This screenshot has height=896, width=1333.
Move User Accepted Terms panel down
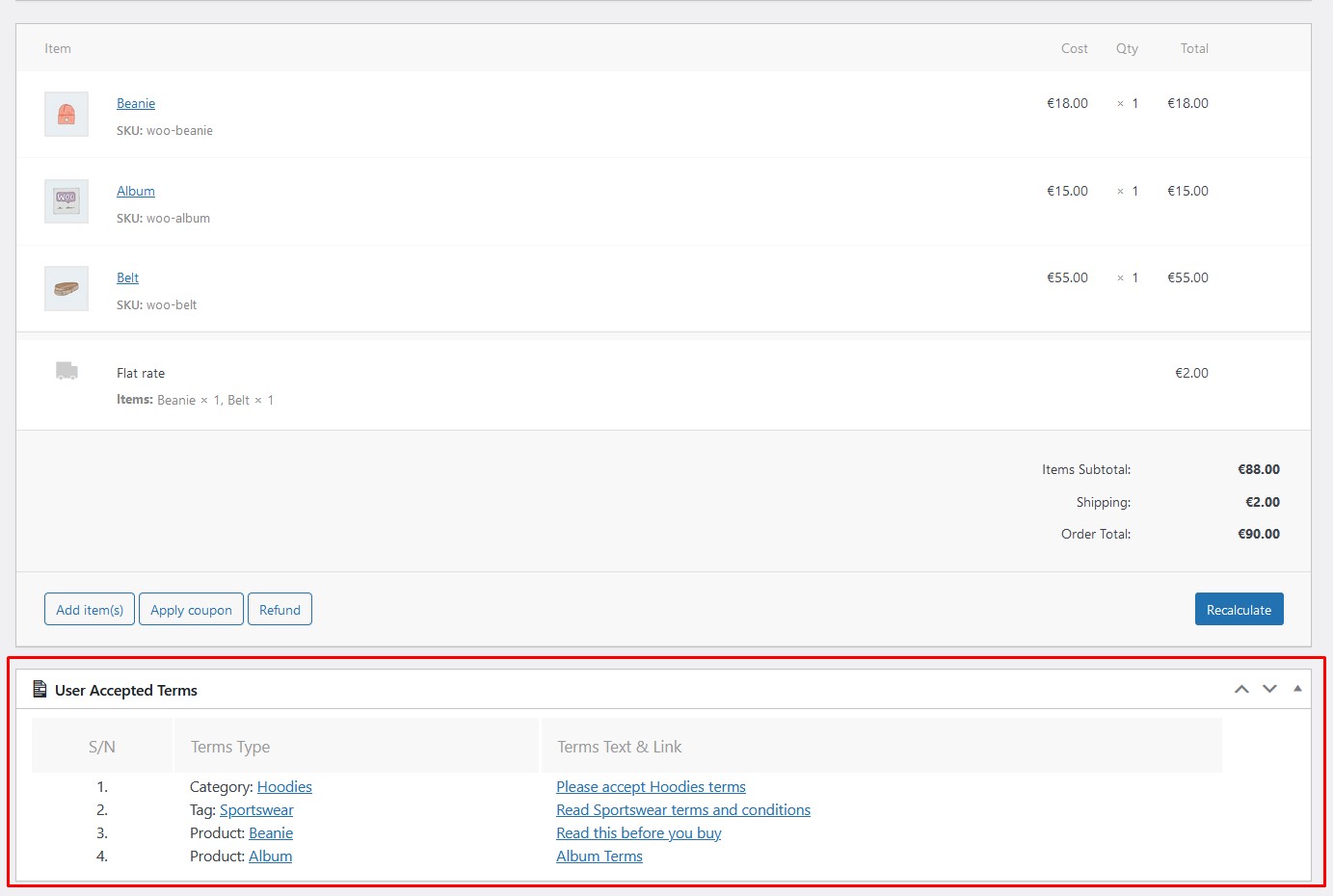click(1269, 689)
